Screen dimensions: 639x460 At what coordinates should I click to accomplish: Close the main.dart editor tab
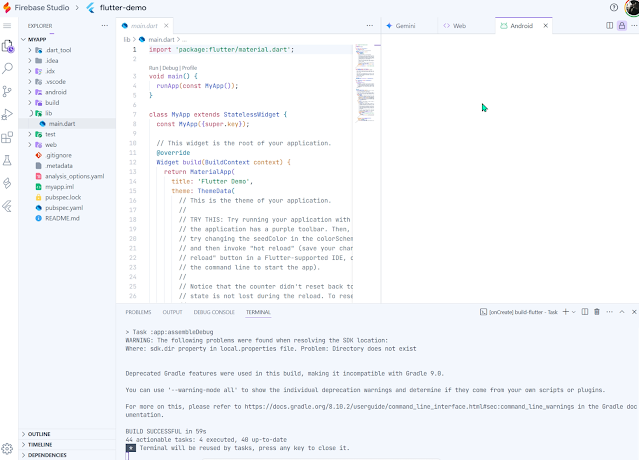coord(166,26)
